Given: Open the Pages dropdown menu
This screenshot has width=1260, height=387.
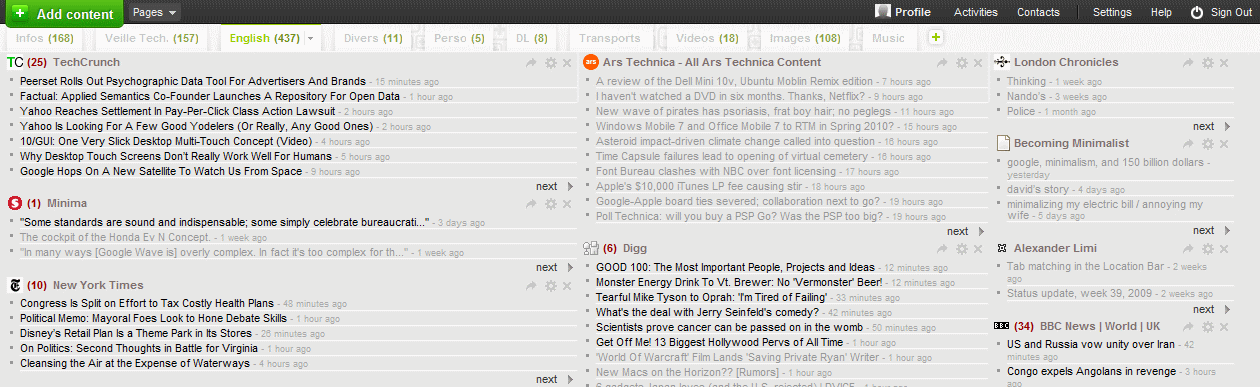Looking at the screenshot, I should (x=155, y=13).
